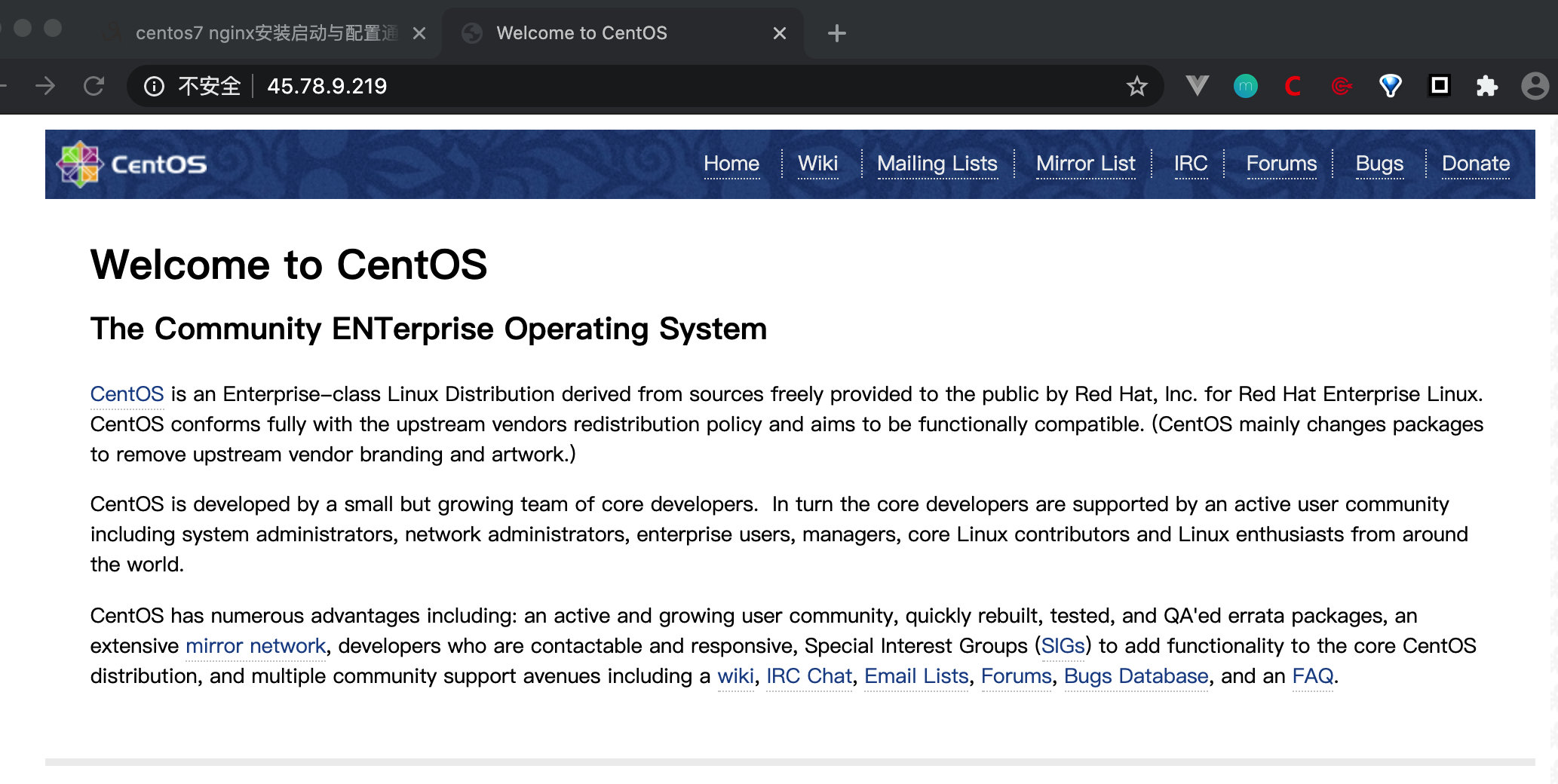
Task: Open the Wiki nav link
Action: (x=817, y=164)
